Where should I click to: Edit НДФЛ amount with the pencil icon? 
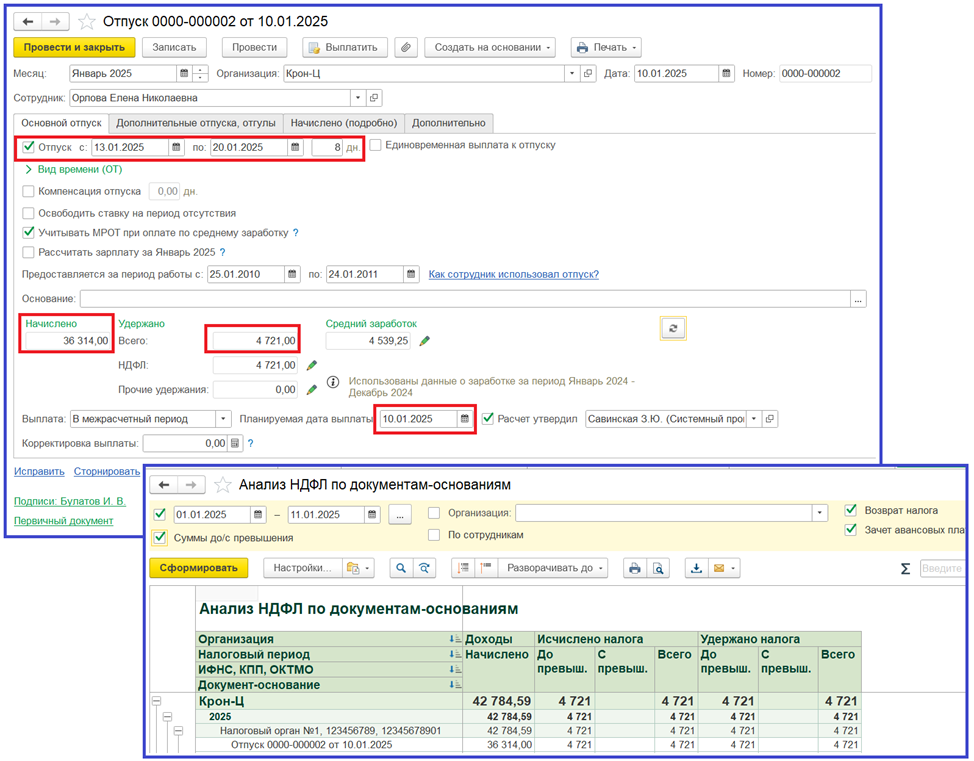pyautogui.click(x=312, y=365)
